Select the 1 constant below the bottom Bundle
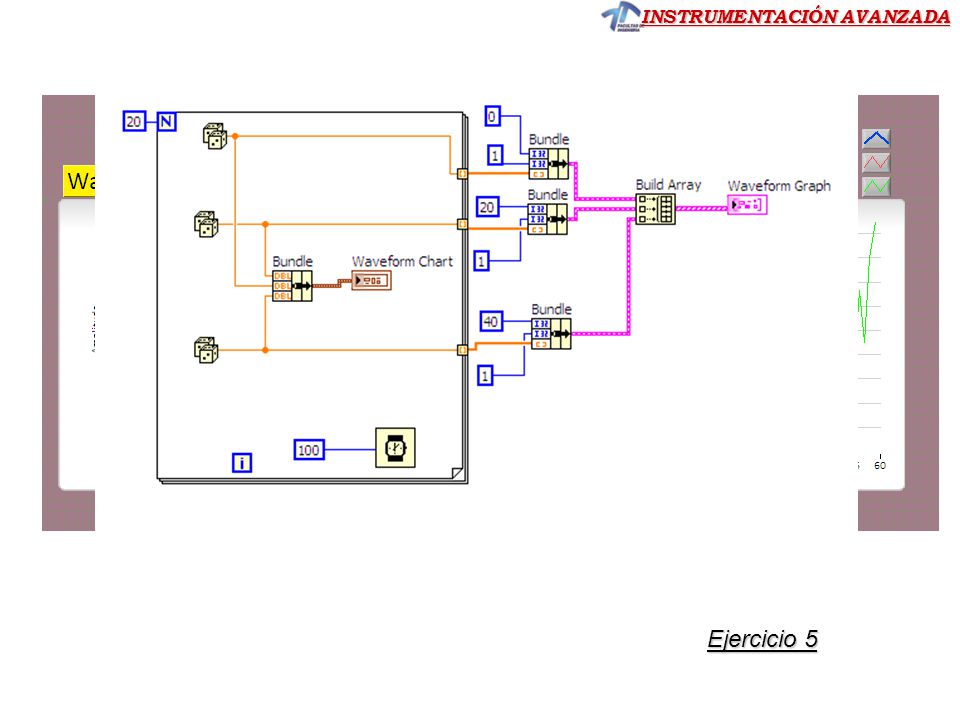Screen dimensions: 960x720 tap(485, 375)
